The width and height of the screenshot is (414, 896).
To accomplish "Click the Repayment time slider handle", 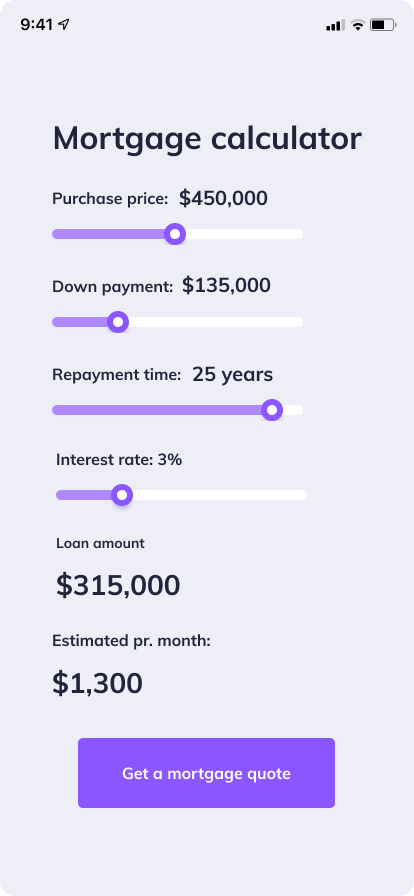I will [x=272, y=410].
